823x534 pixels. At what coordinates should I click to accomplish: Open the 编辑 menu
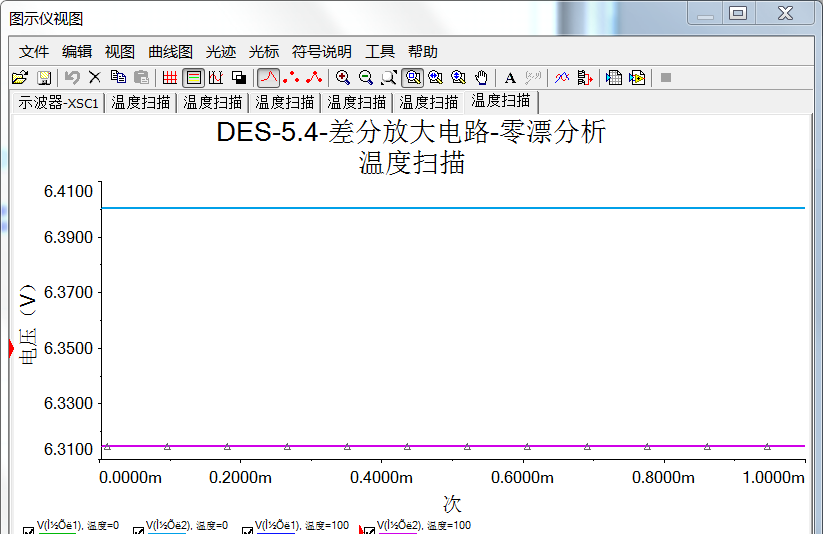coord(77,51)
